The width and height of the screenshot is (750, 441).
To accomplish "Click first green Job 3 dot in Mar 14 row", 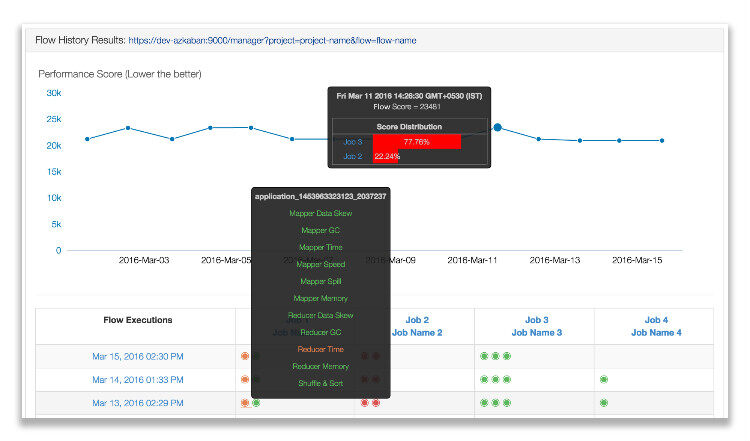I will (484, 379).
